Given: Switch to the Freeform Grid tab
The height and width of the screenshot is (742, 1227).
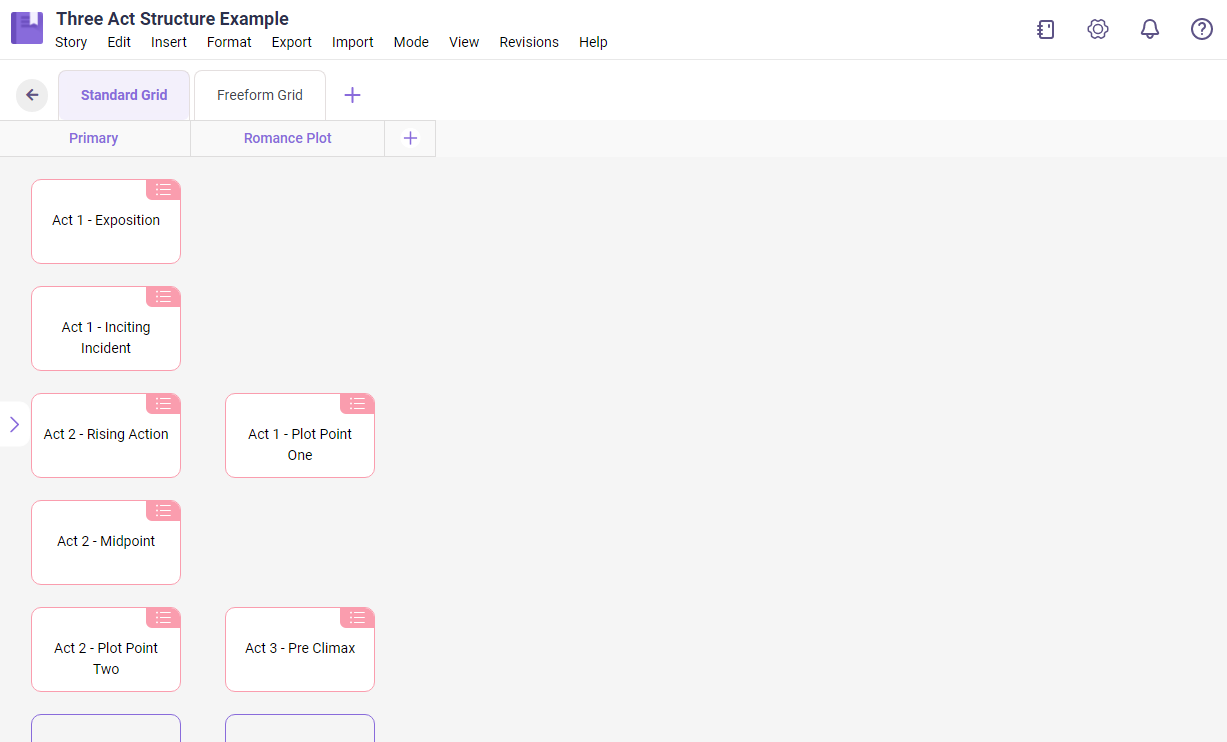Looking at the screenshot, I should tap(260, 95).
